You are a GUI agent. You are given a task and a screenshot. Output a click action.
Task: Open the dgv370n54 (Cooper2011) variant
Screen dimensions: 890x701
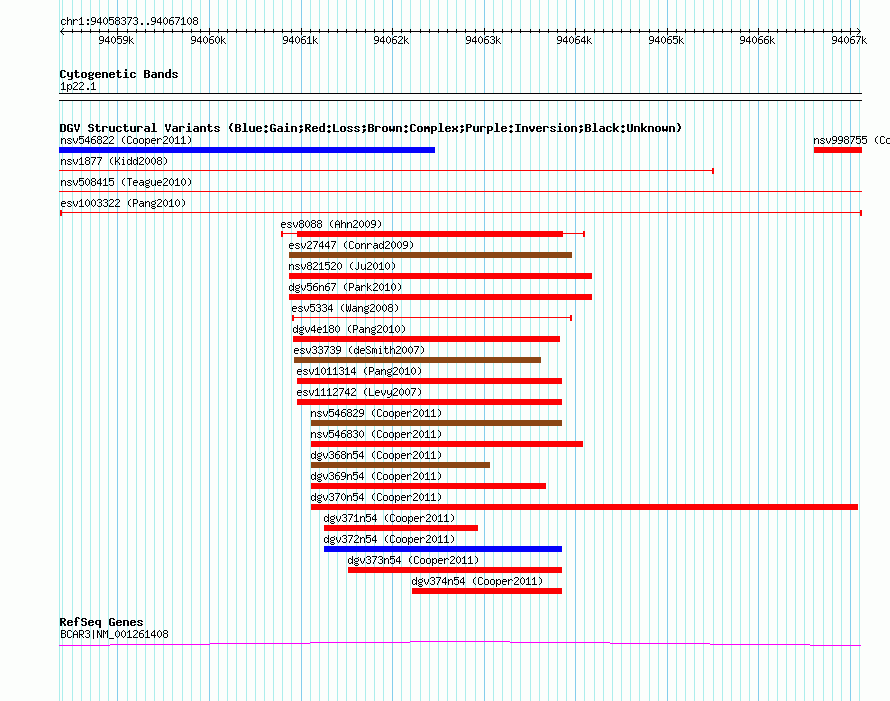pyautogui.click(x=376, y=497)
